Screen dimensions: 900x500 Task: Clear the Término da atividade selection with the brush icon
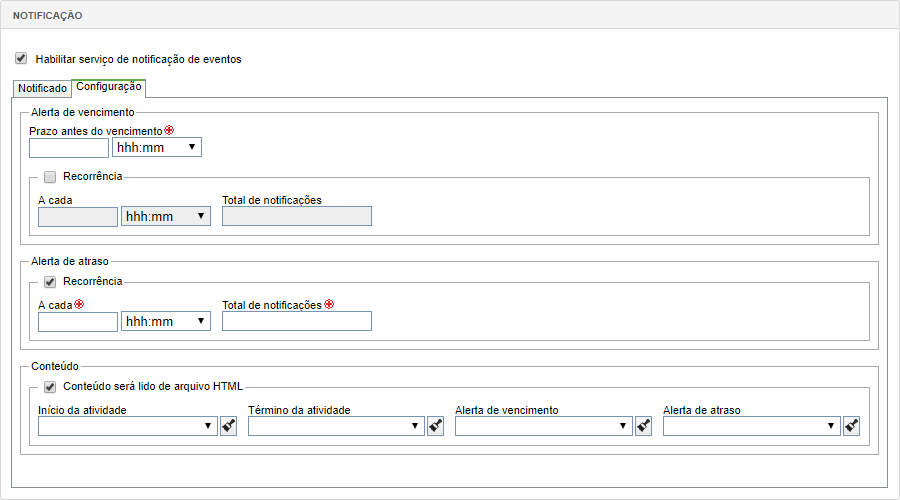(x=436, y=426)
